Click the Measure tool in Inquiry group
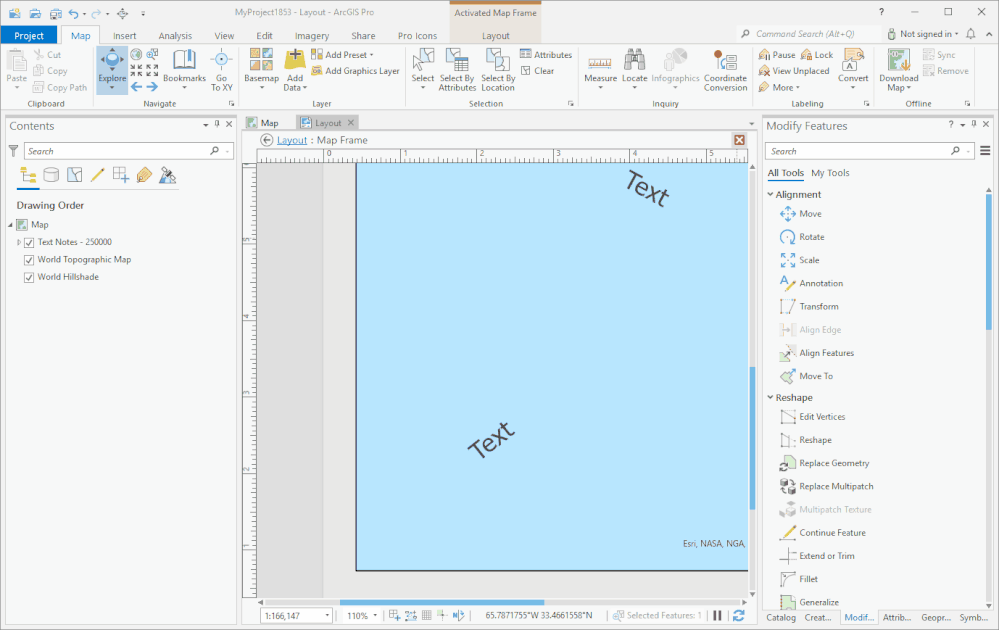 click(x=600, y=69)
